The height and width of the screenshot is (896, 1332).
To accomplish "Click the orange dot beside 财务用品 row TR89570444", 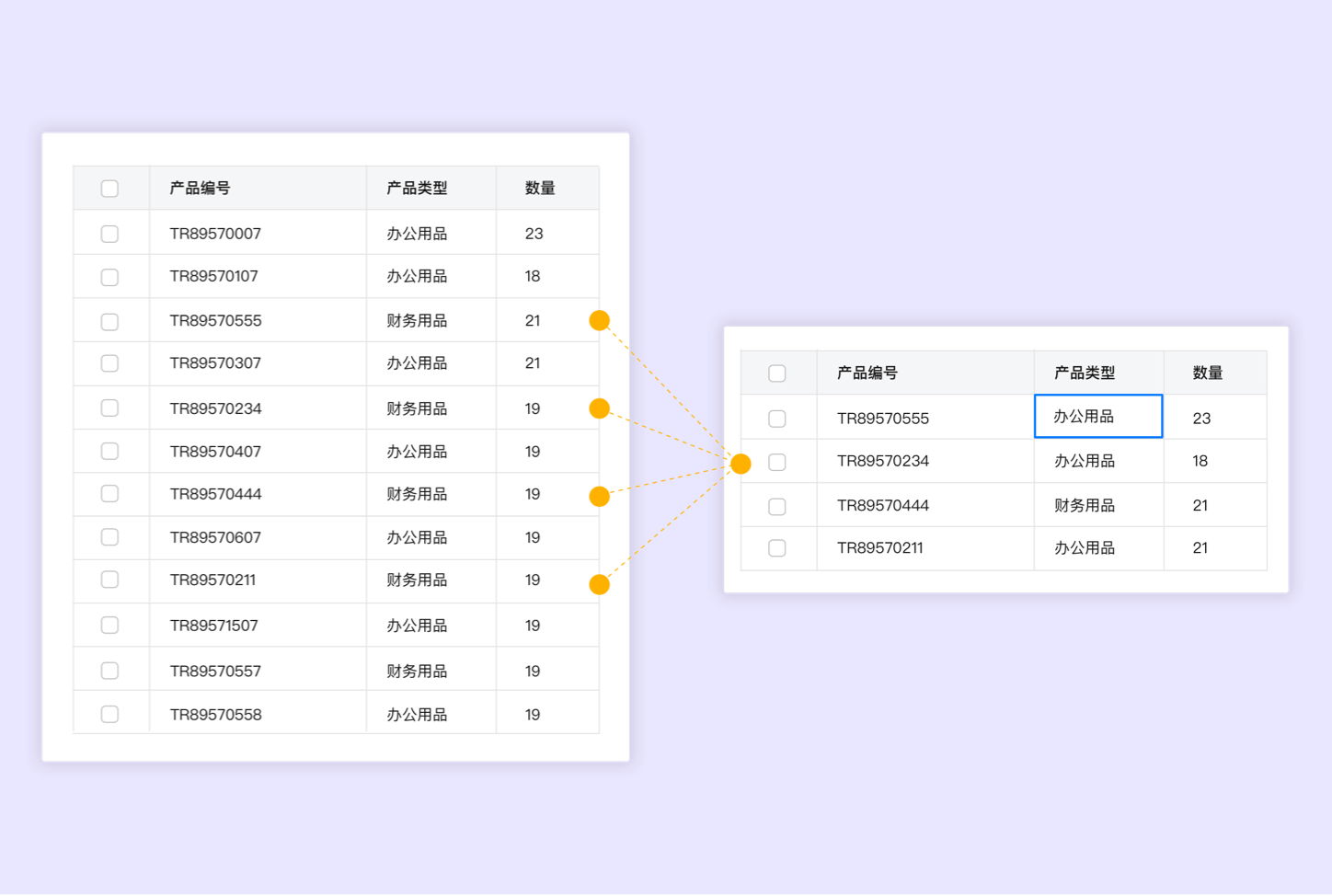I will 599,497.
